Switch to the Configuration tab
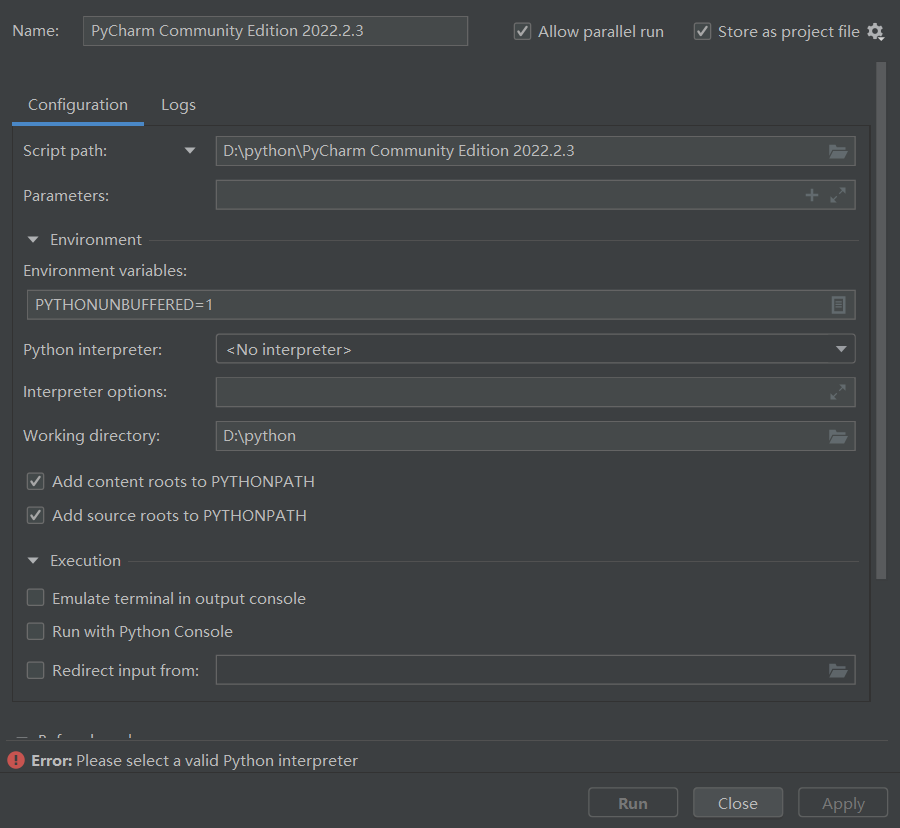The height and width of the screenshot is (828, 900). coord(78,105)
